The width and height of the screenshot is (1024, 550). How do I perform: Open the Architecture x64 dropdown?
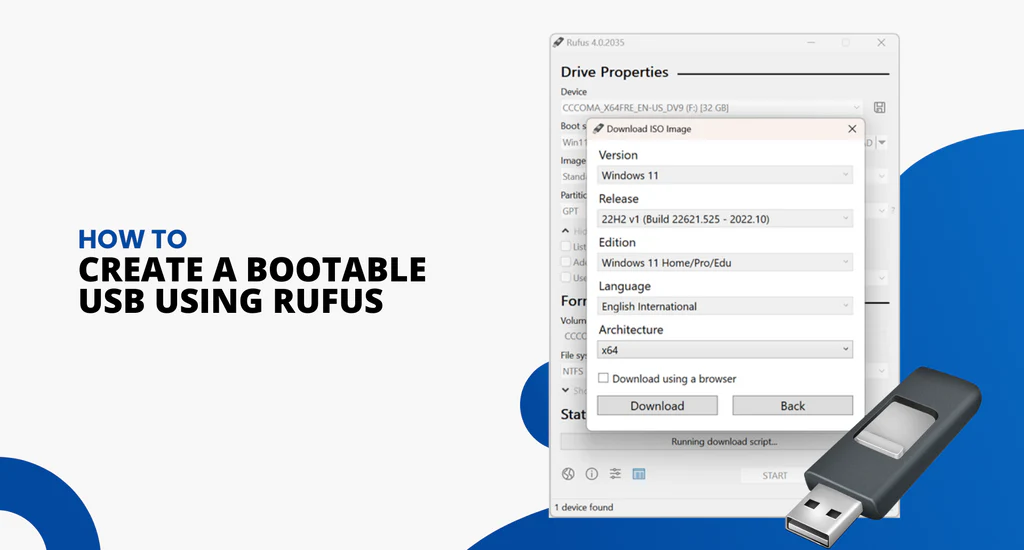point(725,350)
